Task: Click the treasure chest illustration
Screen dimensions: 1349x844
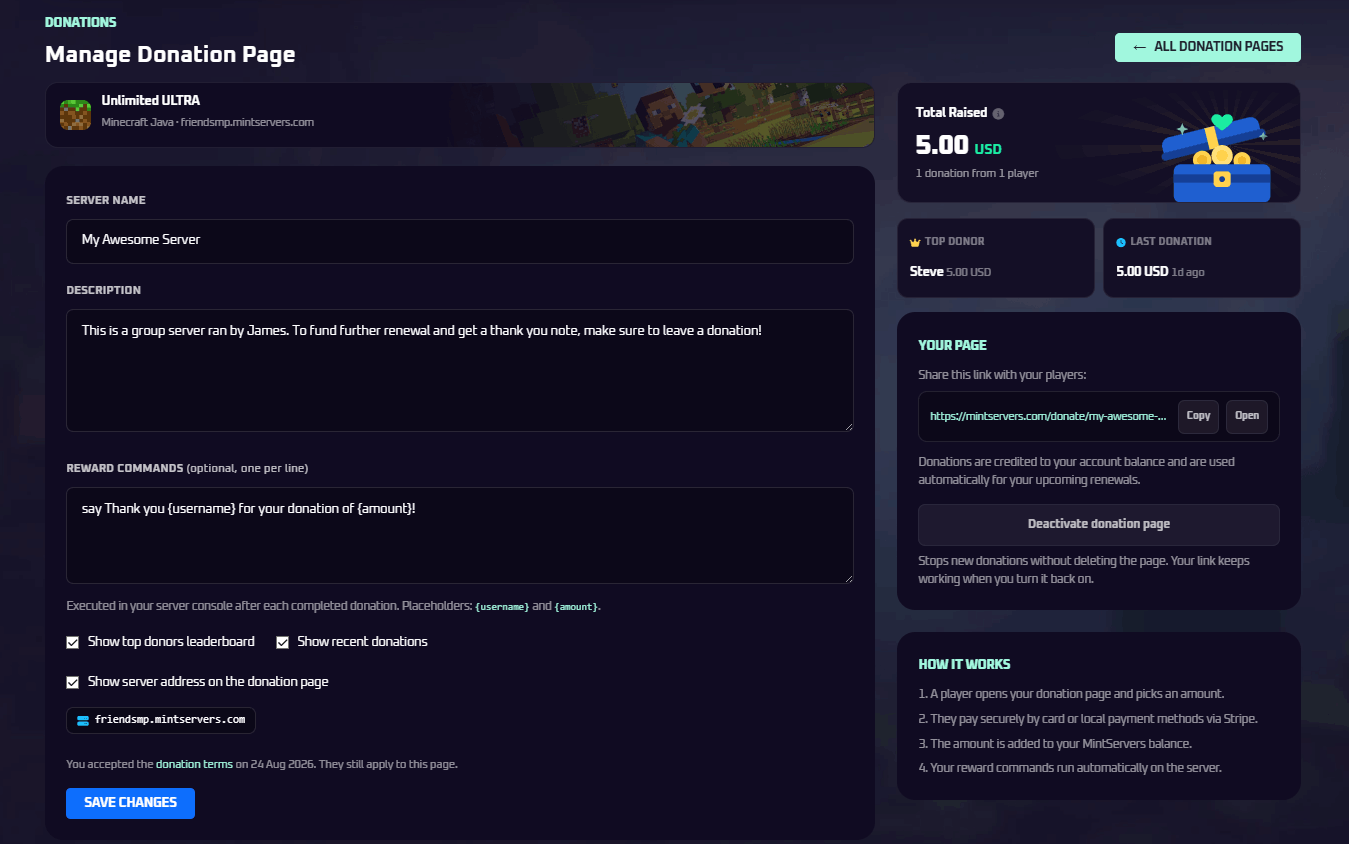Action: tap(1219, 158)
